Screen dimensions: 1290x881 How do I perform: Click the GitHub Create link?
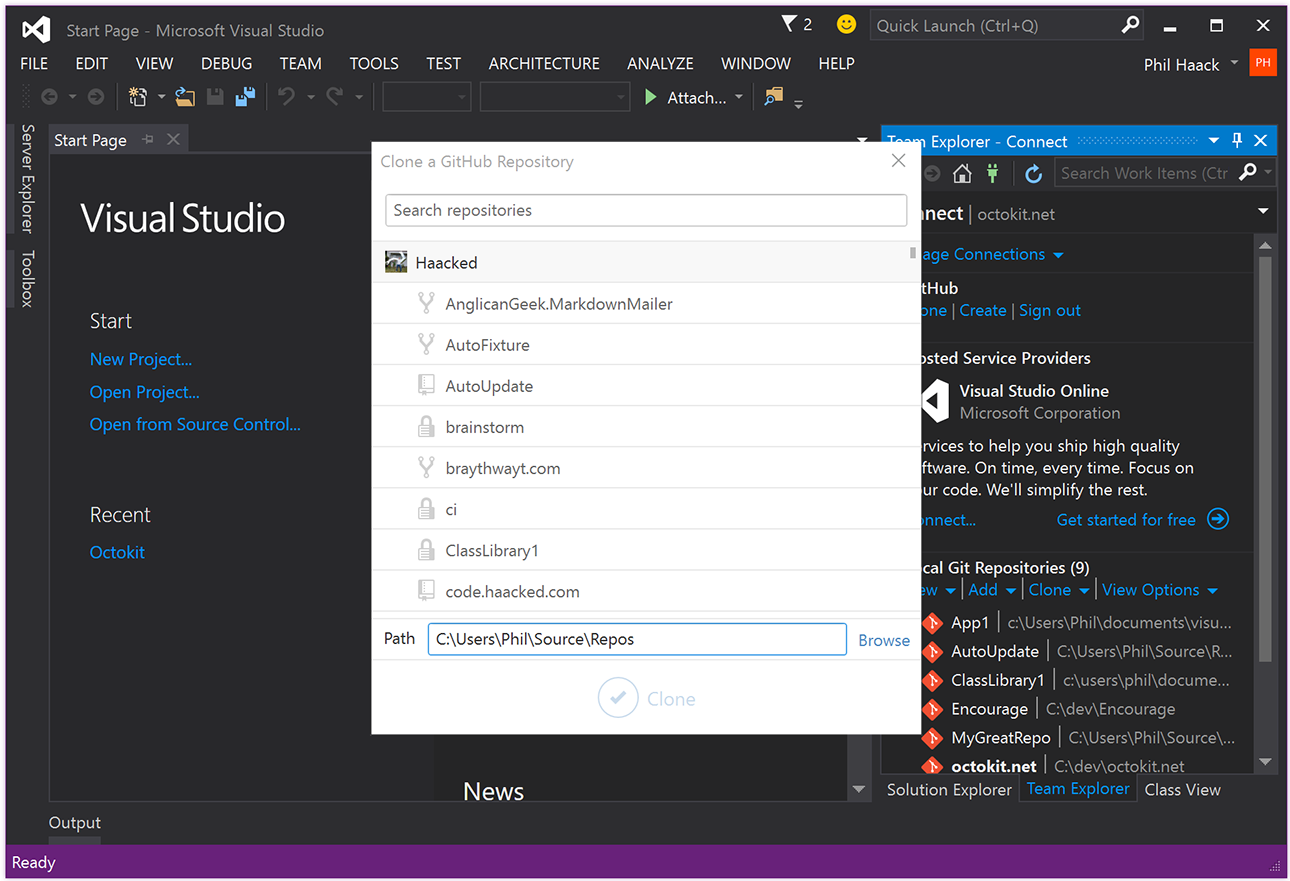click(983, 310)
